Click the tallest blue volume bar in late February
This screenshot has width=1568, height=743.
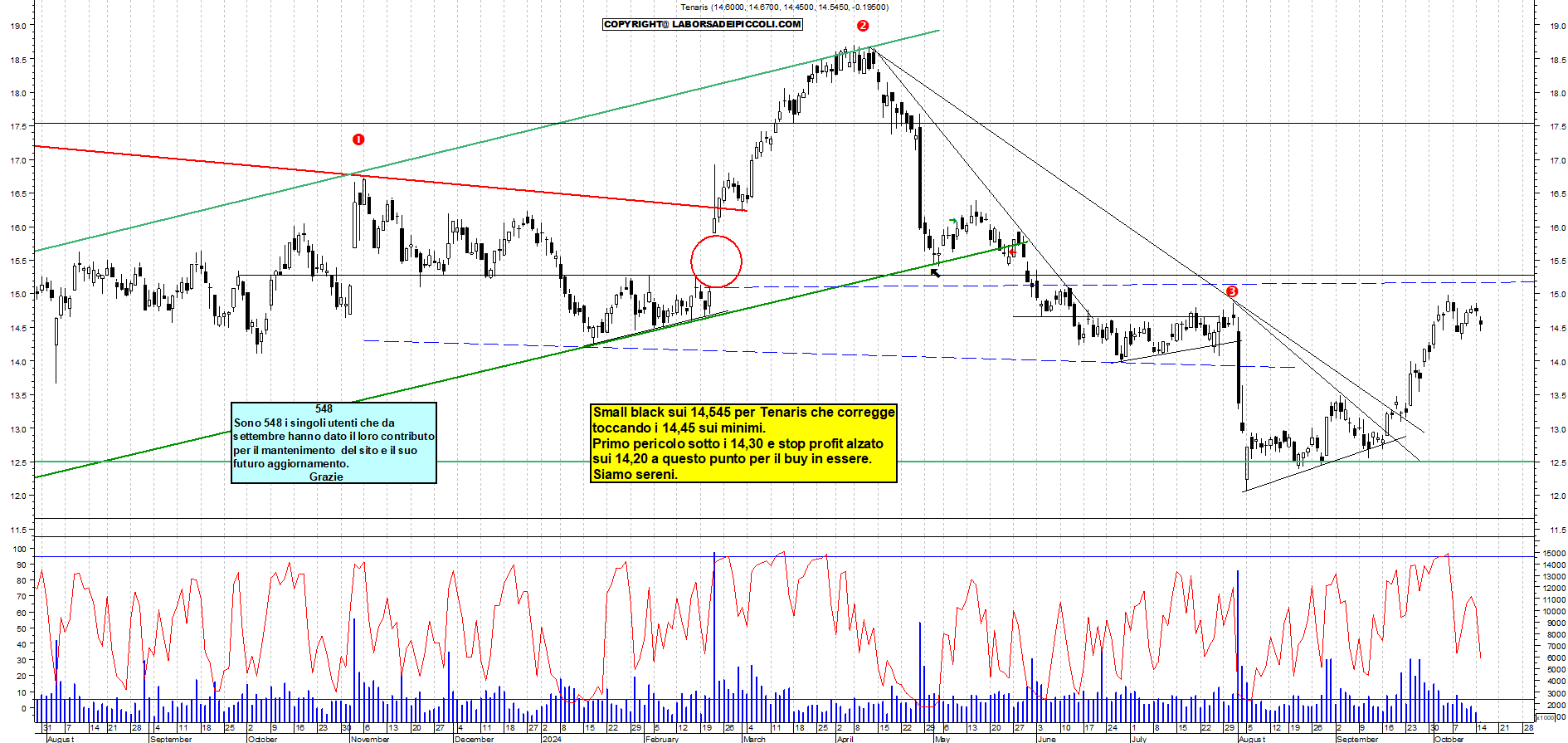click(713, 637)
